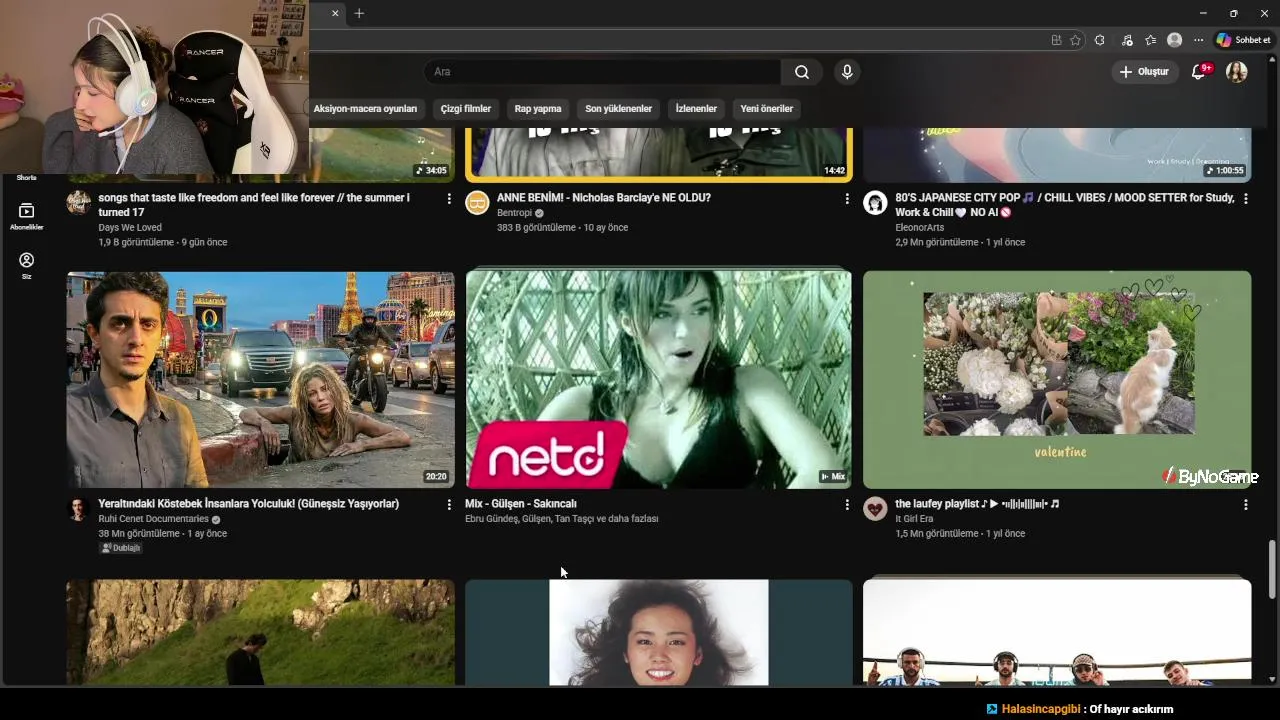Filter by Aksiyon-macera oyunları chip
Image resolution: width=1280 pixels, height=720 pixels.
pos(366,109)
